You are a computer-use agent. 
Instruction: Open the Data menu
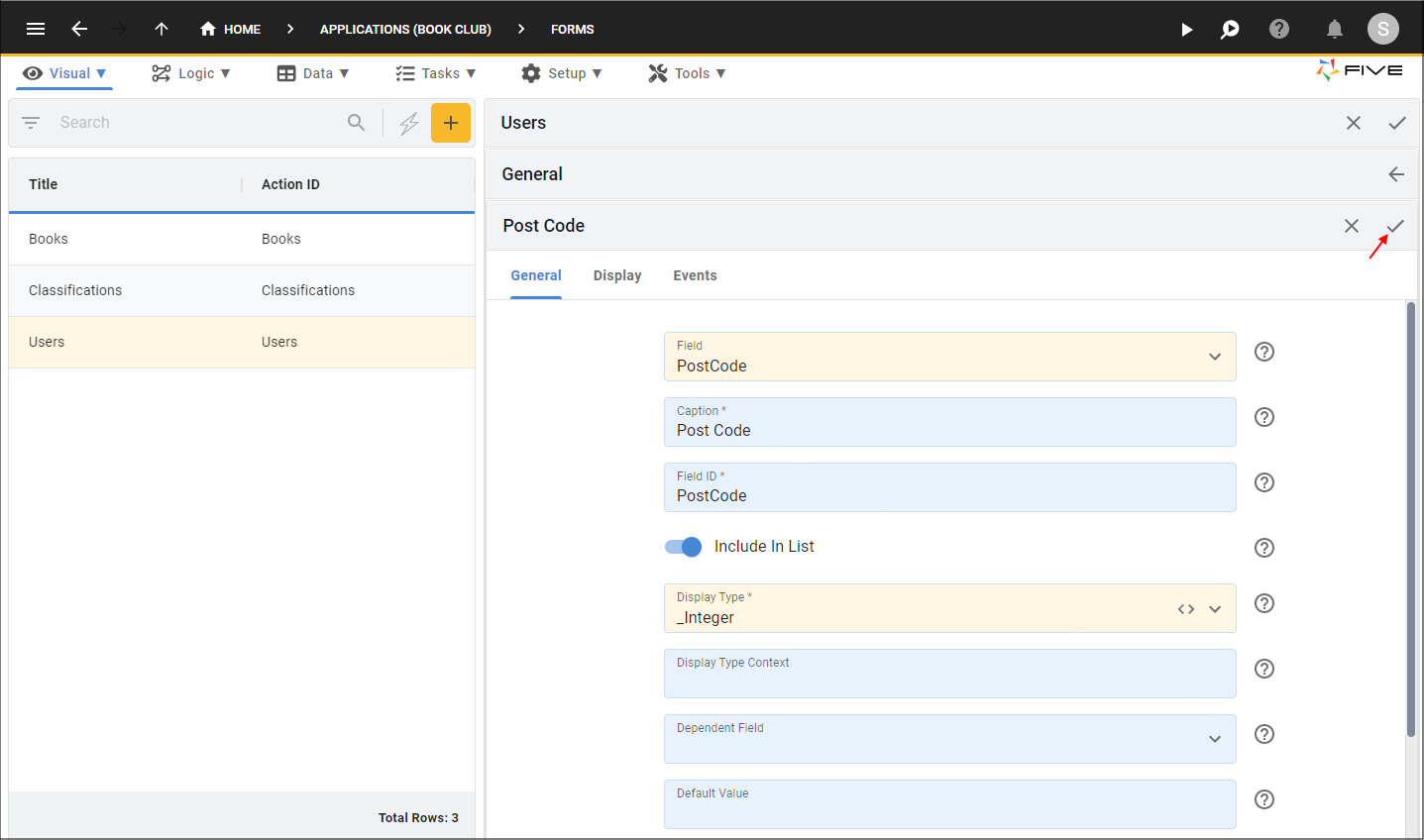(313, 73)
